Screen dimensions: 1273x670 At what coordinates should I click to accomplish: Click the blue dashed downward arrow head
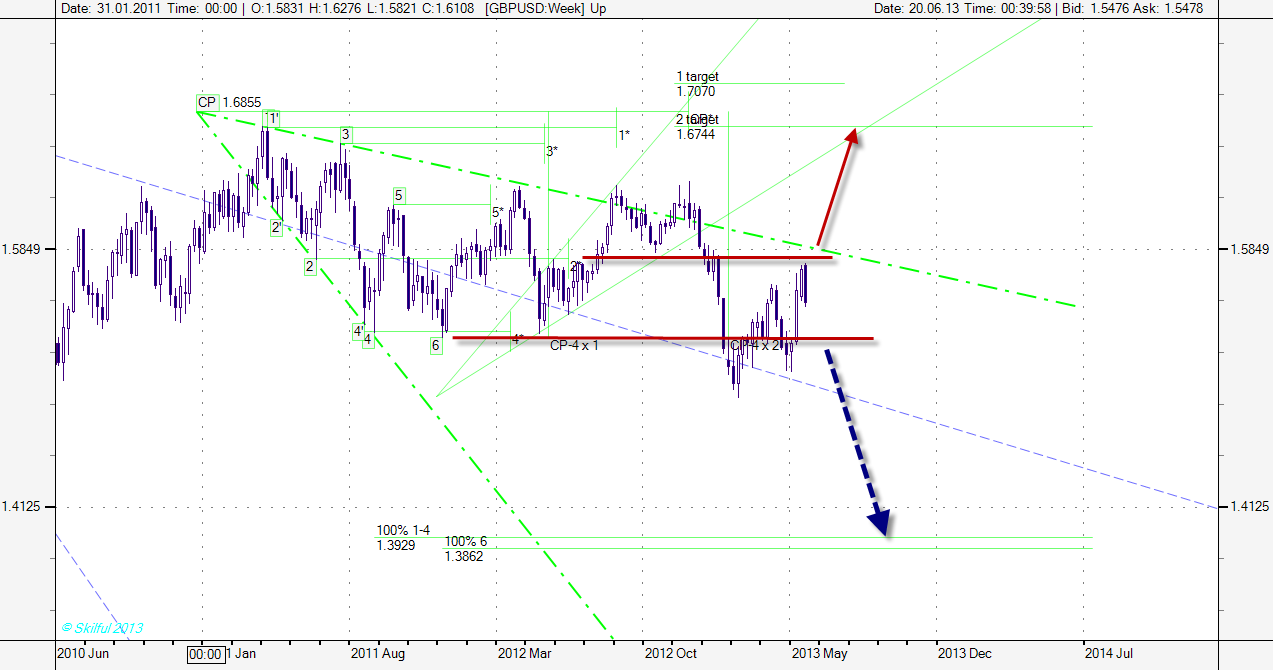click(x=879, y=522)
